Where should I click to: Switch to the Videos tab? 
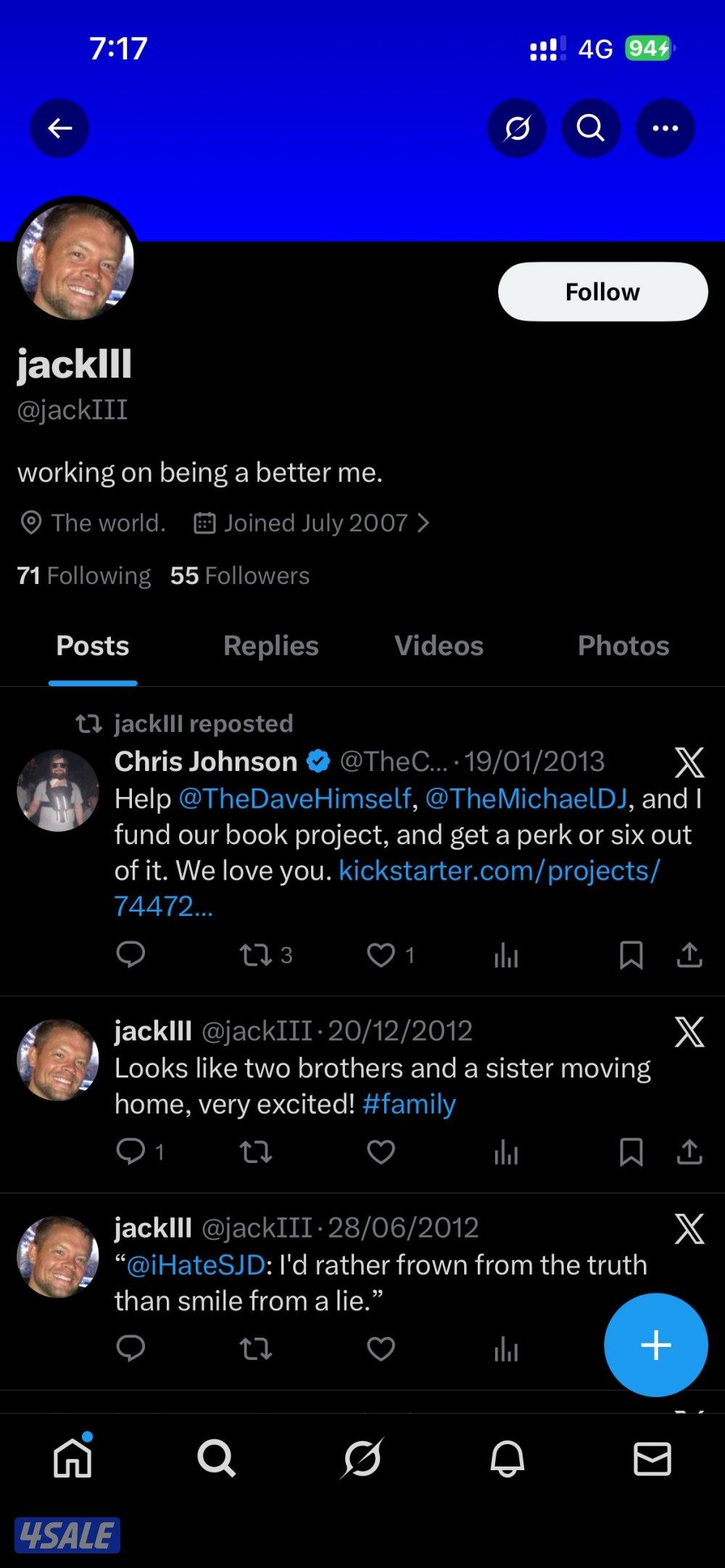point(439,646)
